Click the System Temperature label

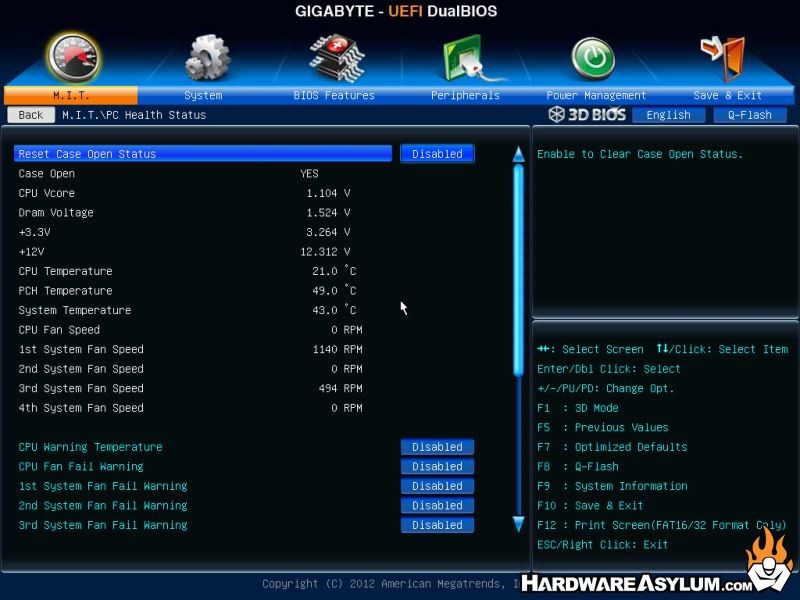[75, 310]
